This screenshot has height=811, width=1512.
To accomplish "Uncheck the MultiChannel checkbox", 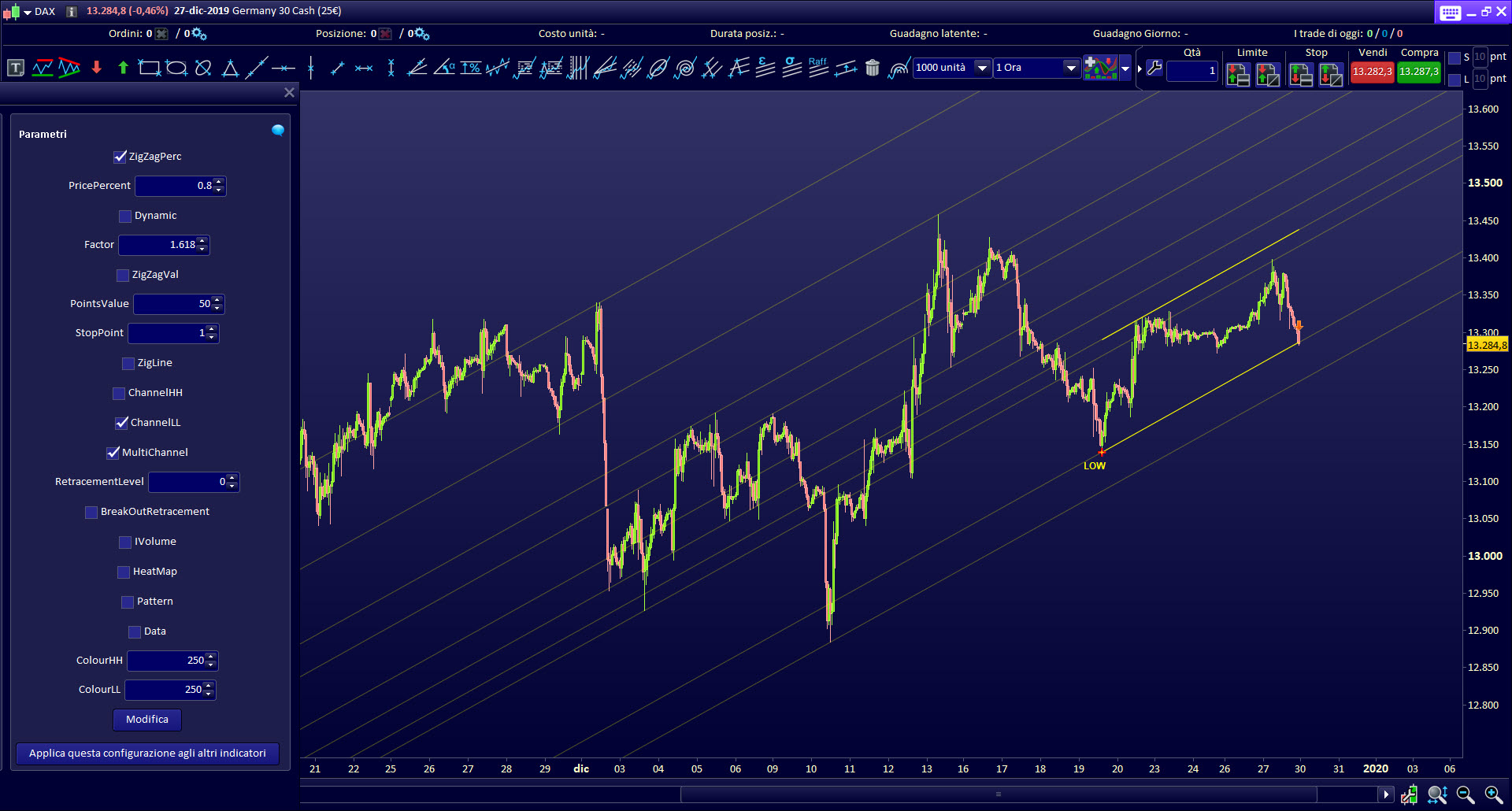I will point(113,453).
